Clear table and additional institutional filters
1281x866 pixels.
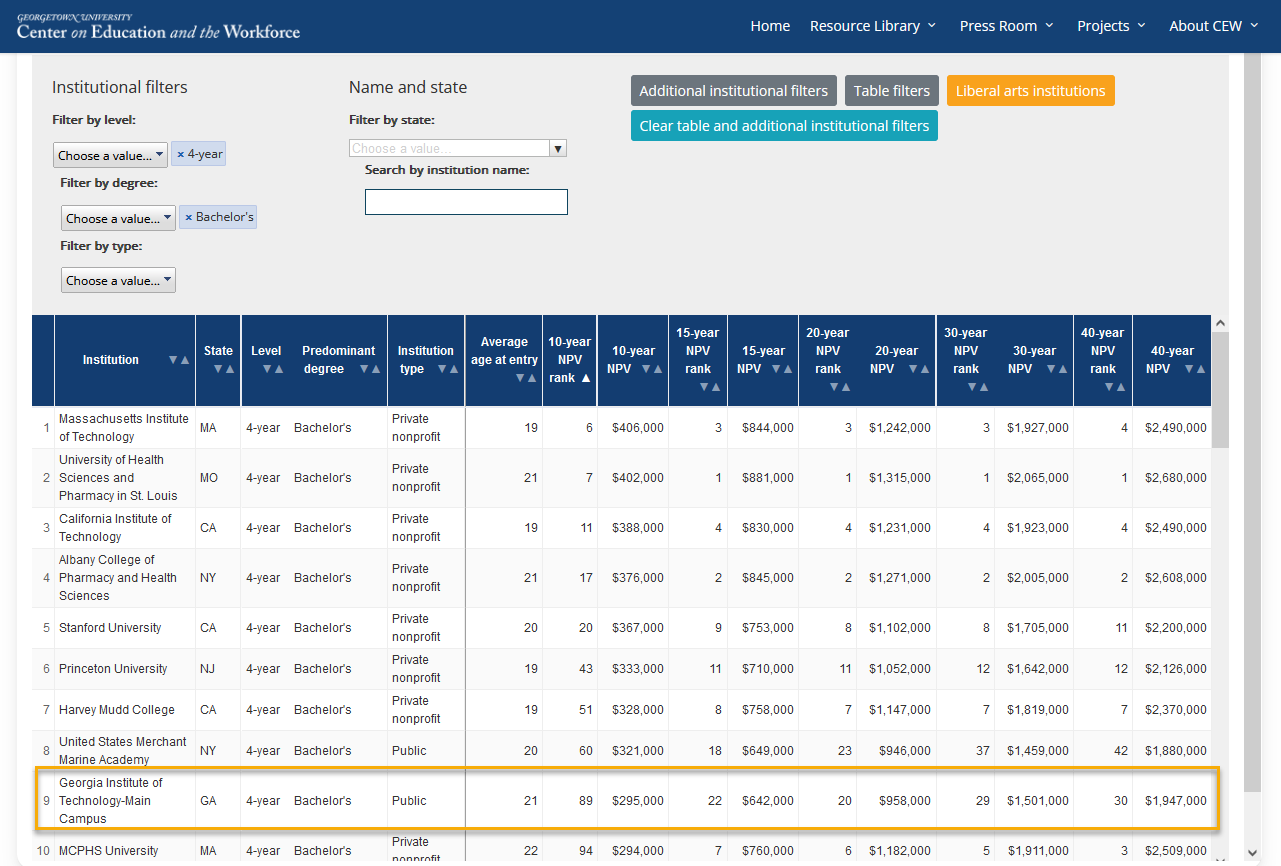[x=784, y=126]
